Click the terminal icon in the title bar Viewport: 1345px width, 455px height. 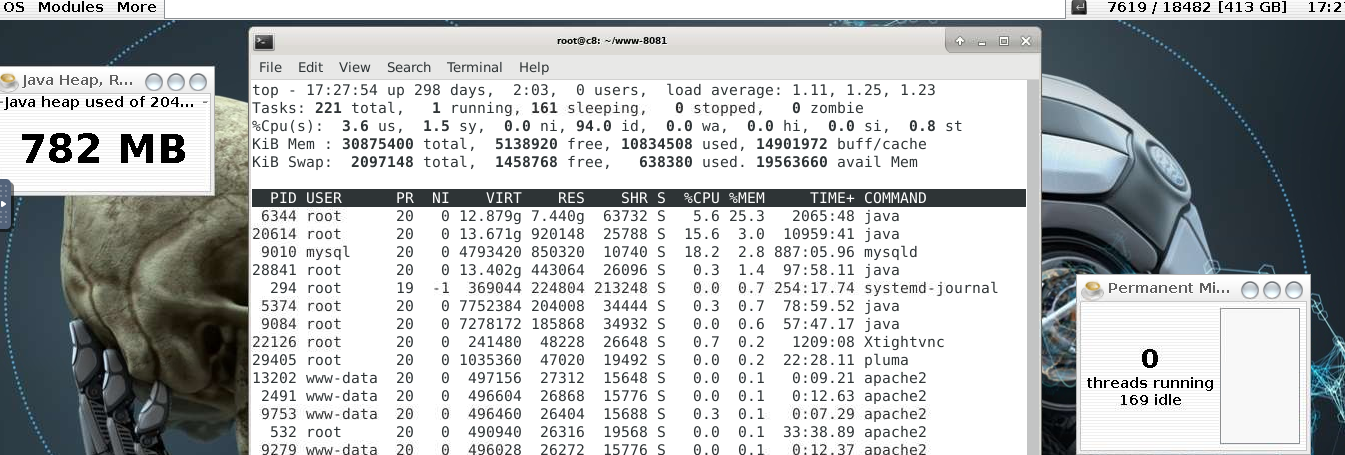click(x=264, y=41)
